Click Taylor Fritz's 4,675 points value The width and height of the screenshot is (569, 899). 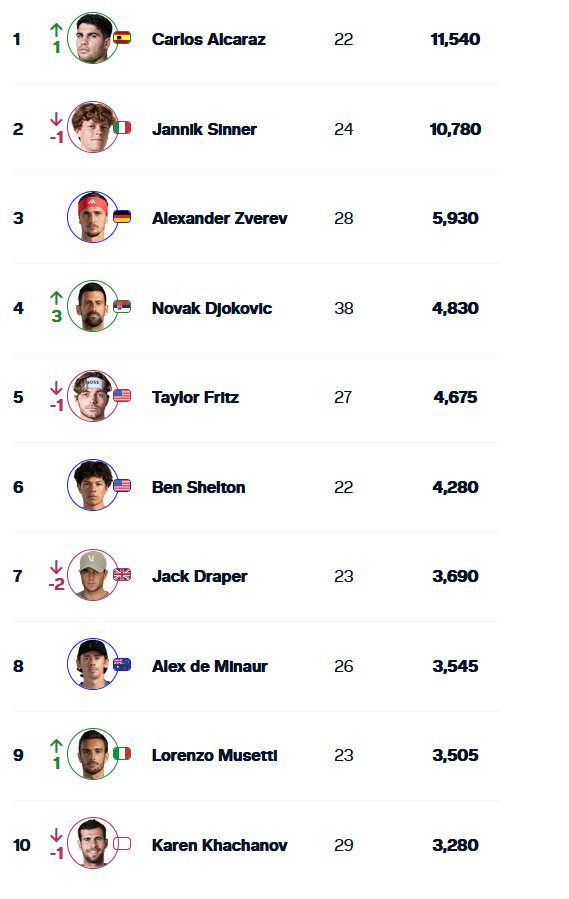(455, 397)
